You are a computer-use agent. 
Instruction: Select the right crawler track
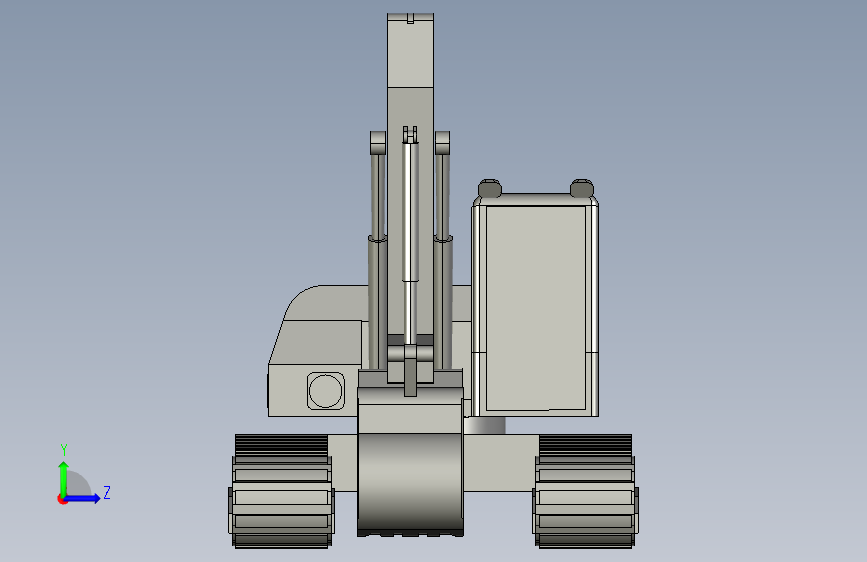tap(586, 491)
